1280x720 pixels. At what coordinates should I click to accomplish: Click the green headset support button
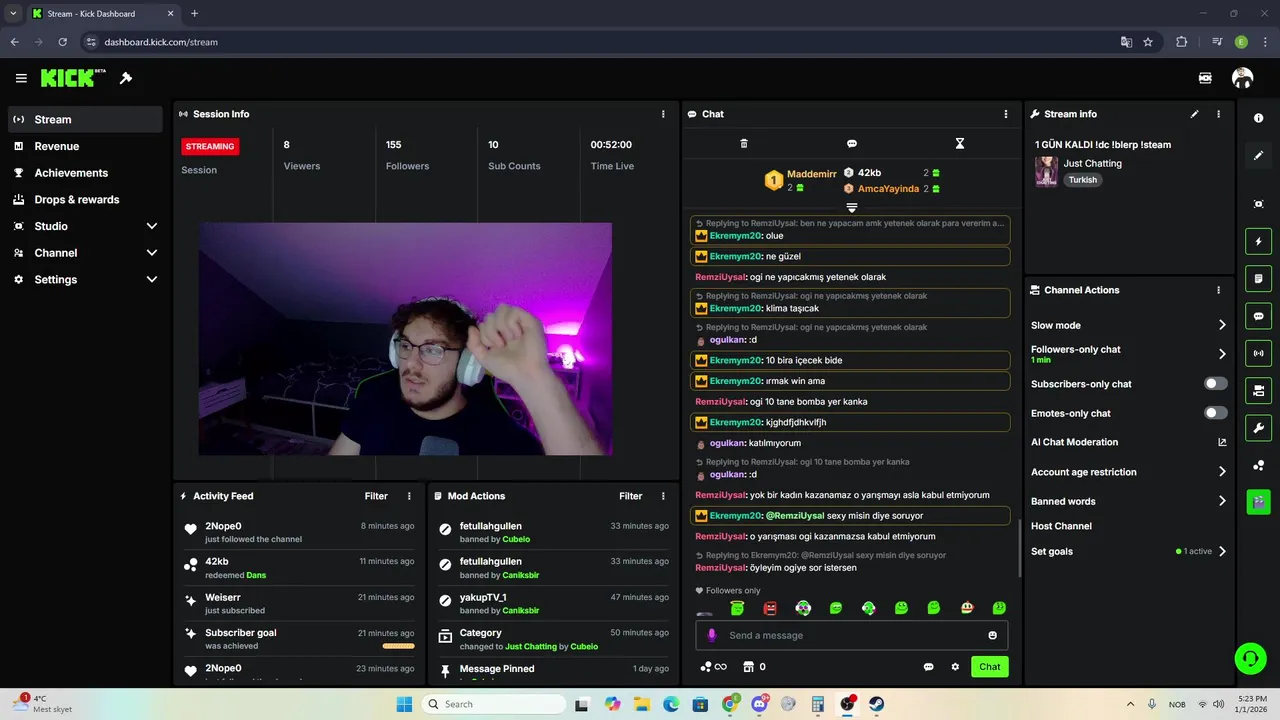tap(1250, 658)
